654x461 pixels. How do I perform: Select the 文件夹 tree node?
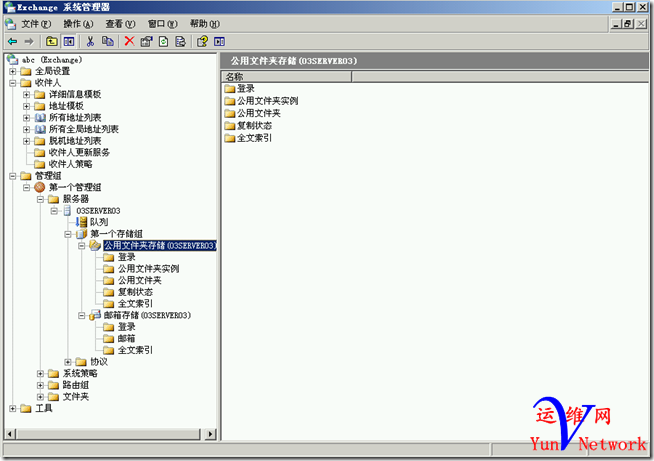(x=76, y=397)
